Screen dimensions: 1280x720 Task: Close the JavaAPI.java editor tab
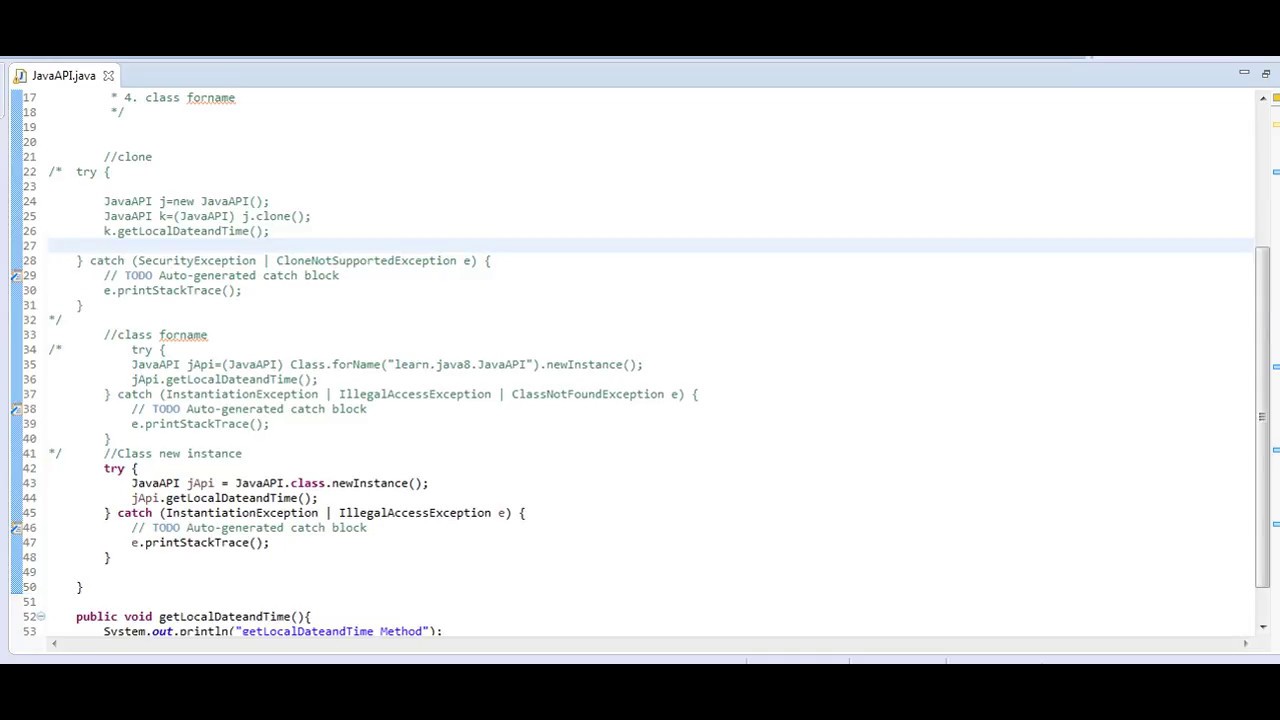tap(108, 76)
